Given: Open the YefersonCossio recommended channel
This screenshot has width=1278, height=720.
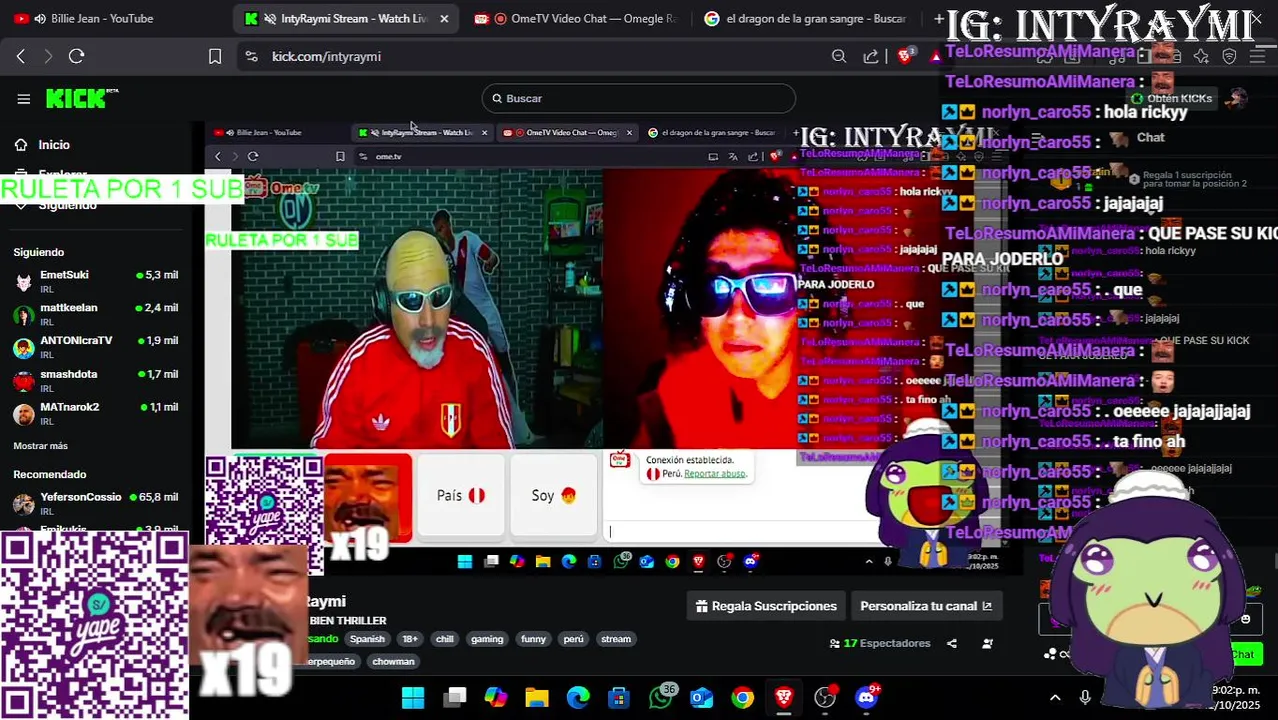Looking at the screenshot, I should [95, 503].
